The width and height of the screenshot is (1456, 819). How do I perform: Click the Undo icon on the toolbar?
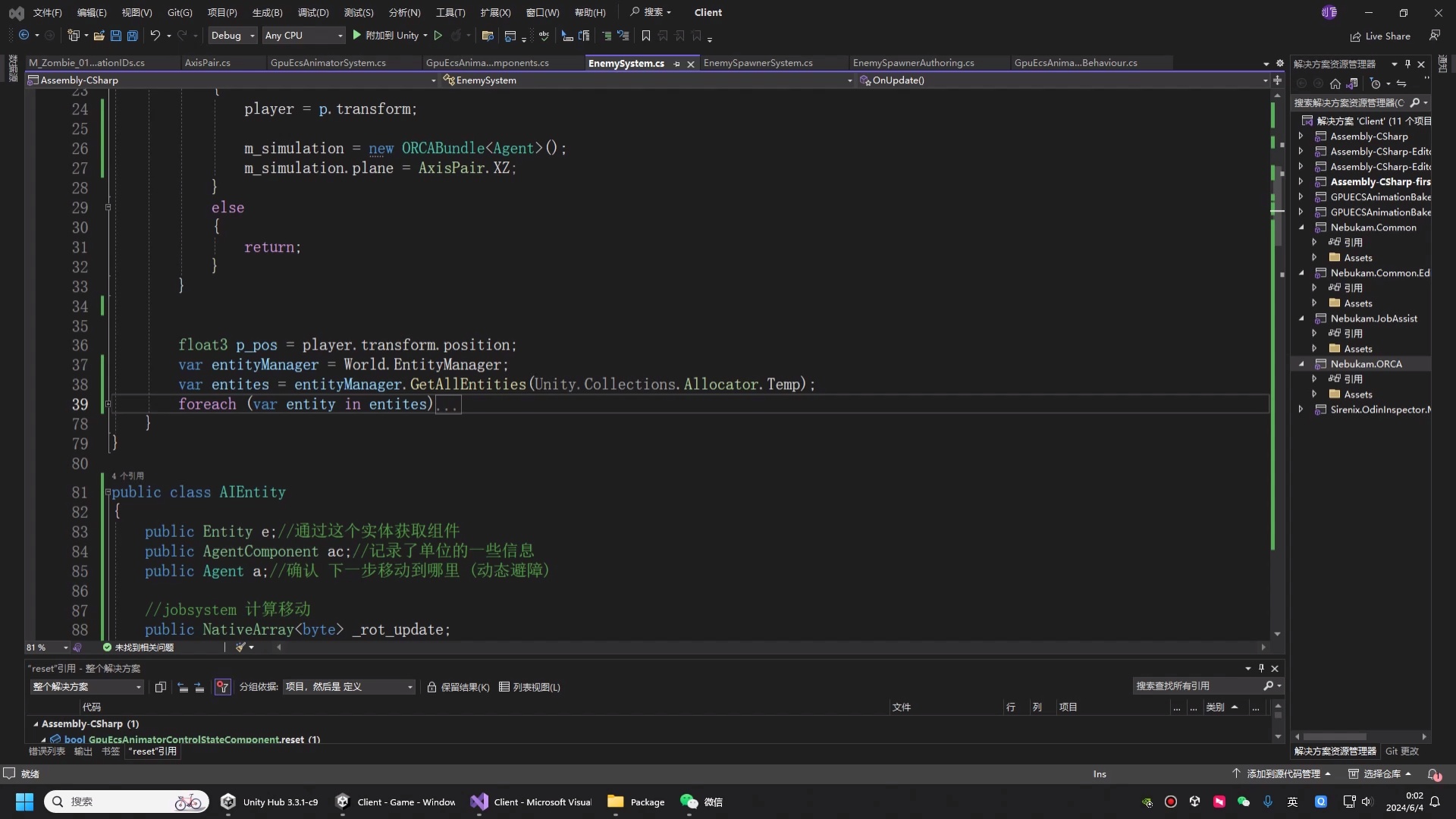click(x=155, y=35)
